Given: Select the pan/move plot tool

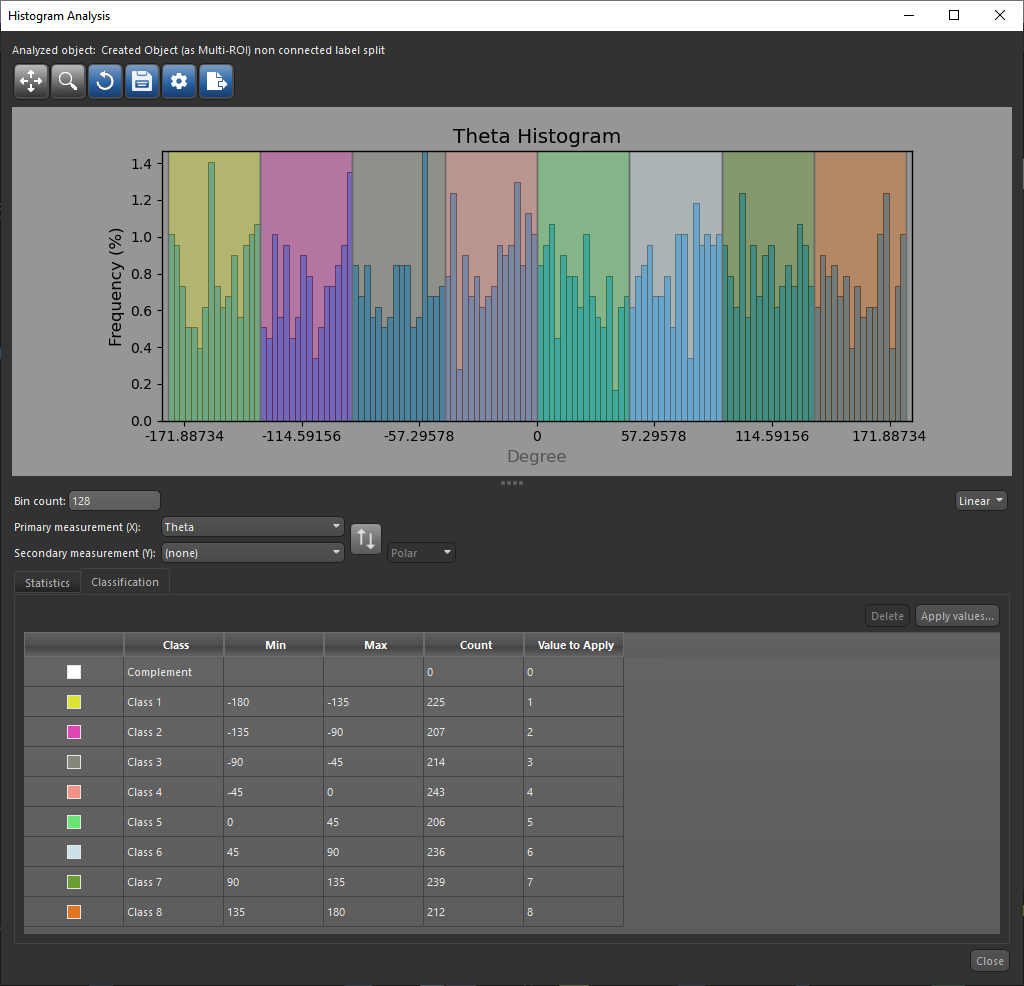Looking at the screenshot, I should pos(31,82).
